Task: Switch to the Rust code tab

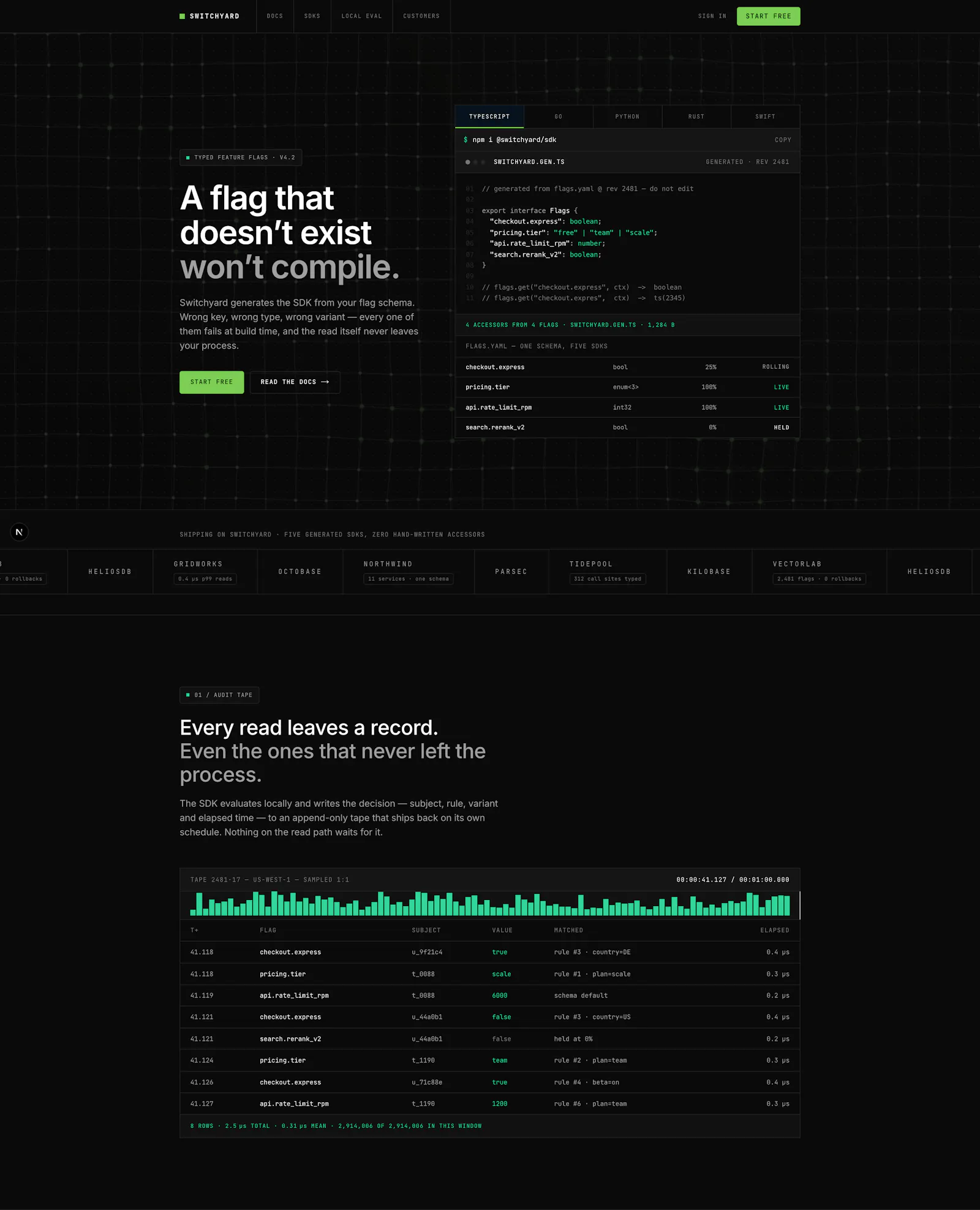Action: [x=696, y=116]
